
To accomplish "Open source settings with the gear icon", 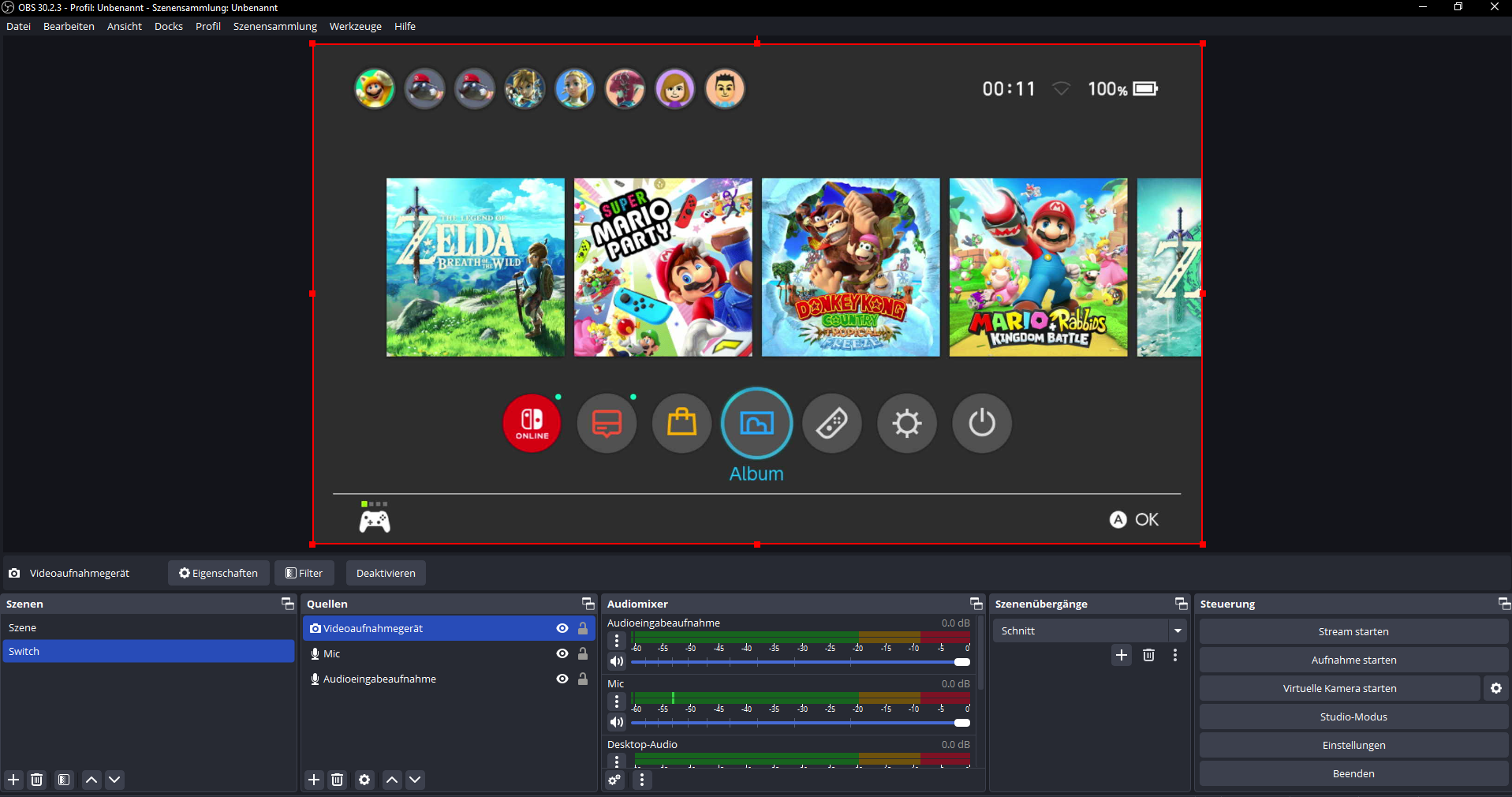I will pos(364,780).
